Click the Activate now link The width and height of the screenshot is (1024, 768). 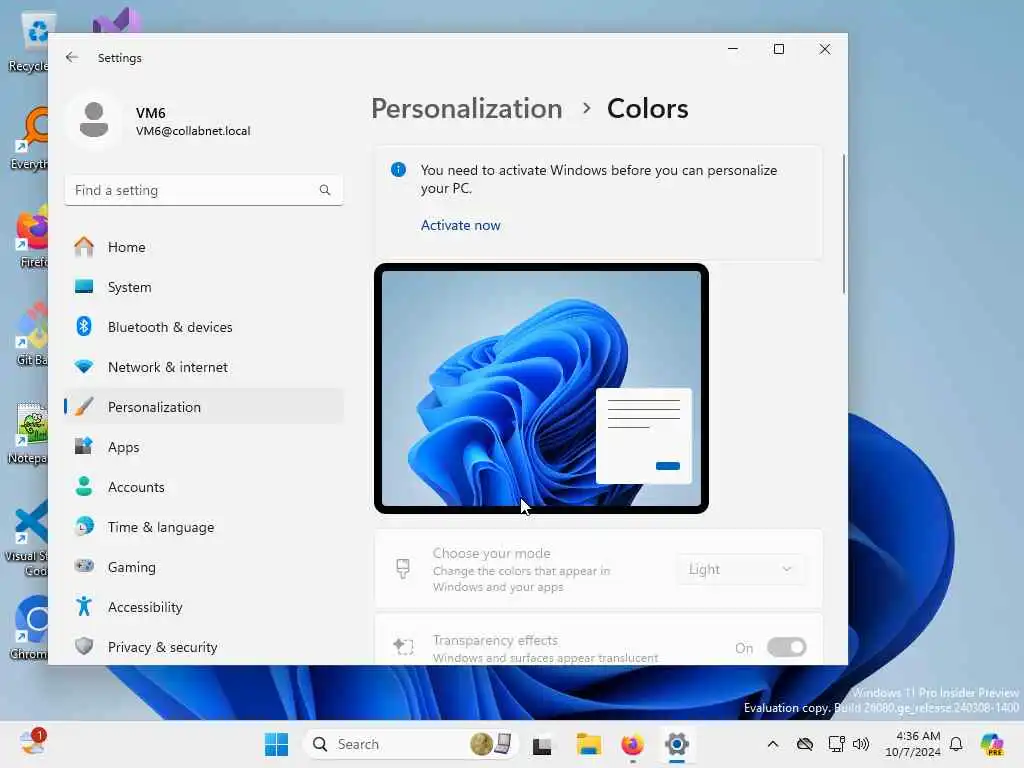click(x=460, y=225)
